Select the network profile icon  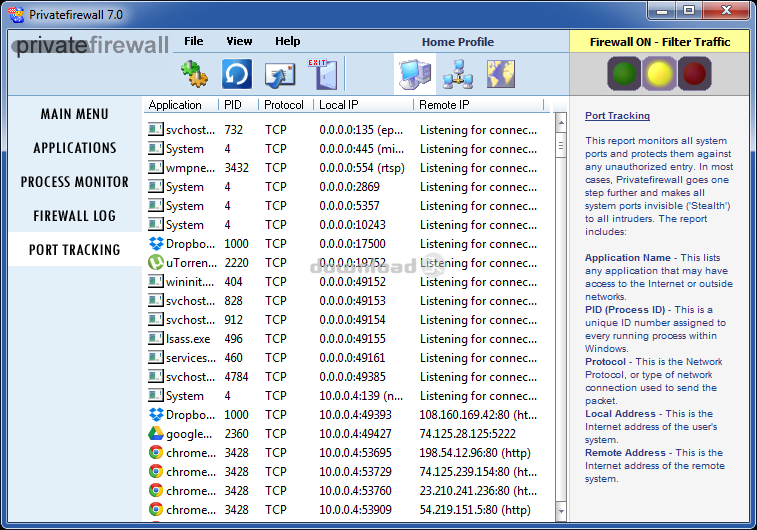tap(457, 74)
